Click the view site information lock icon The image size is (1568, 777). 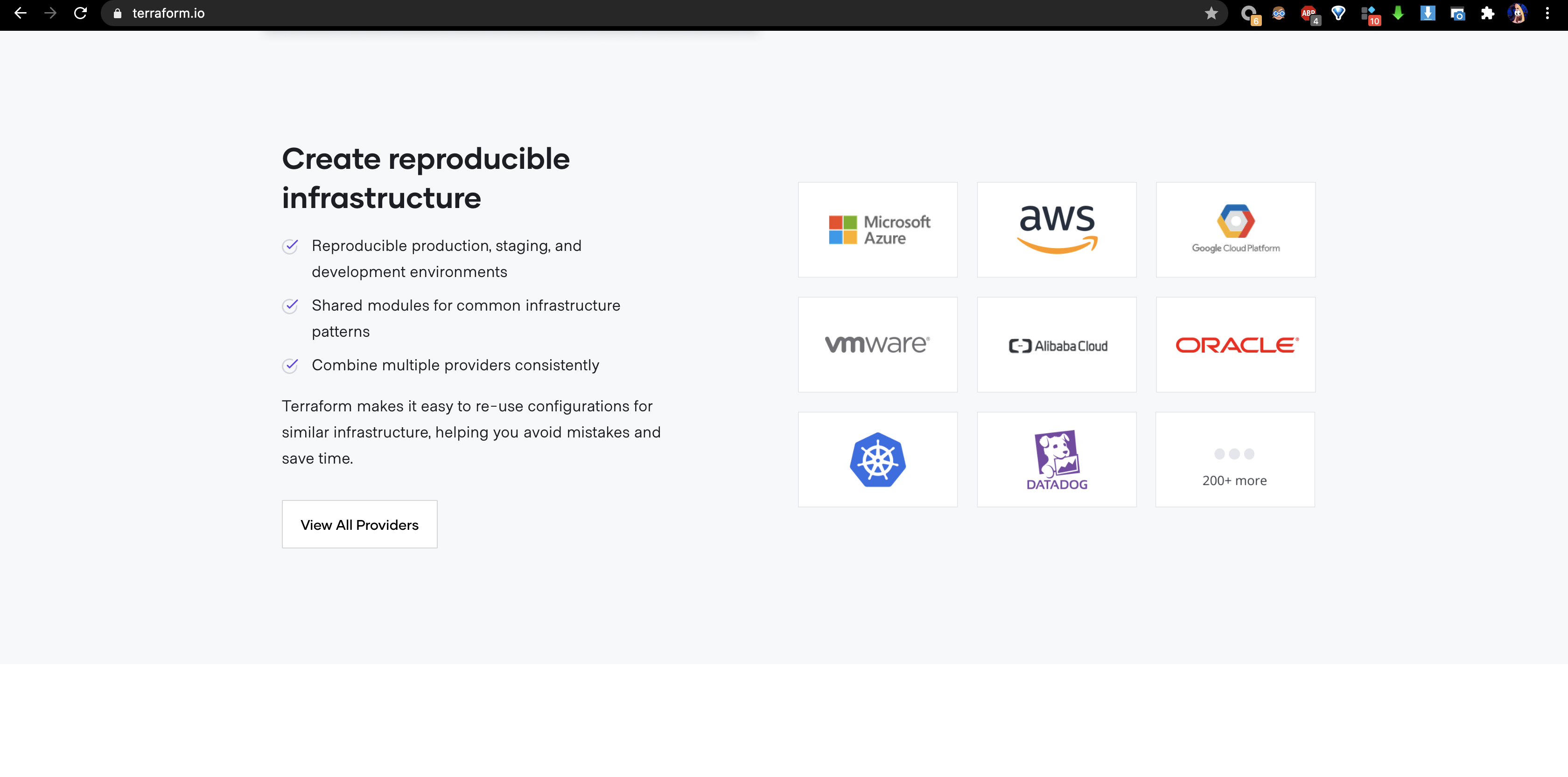pyautogui.click(x=118, y=14)
